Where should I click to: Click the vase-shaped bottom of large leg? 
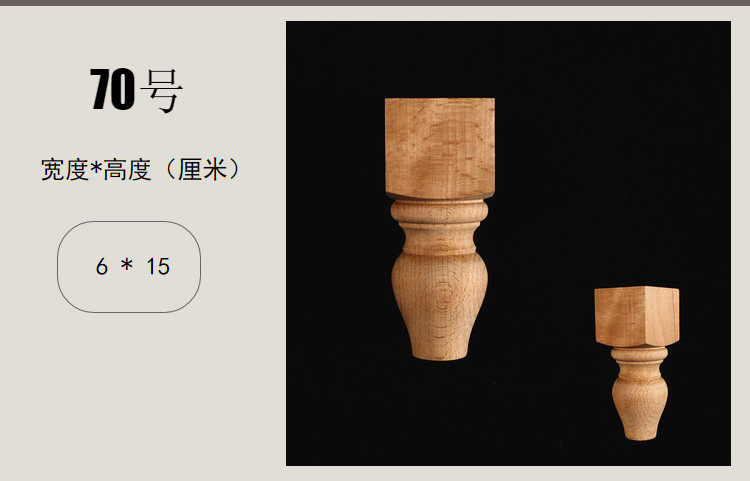440,306
